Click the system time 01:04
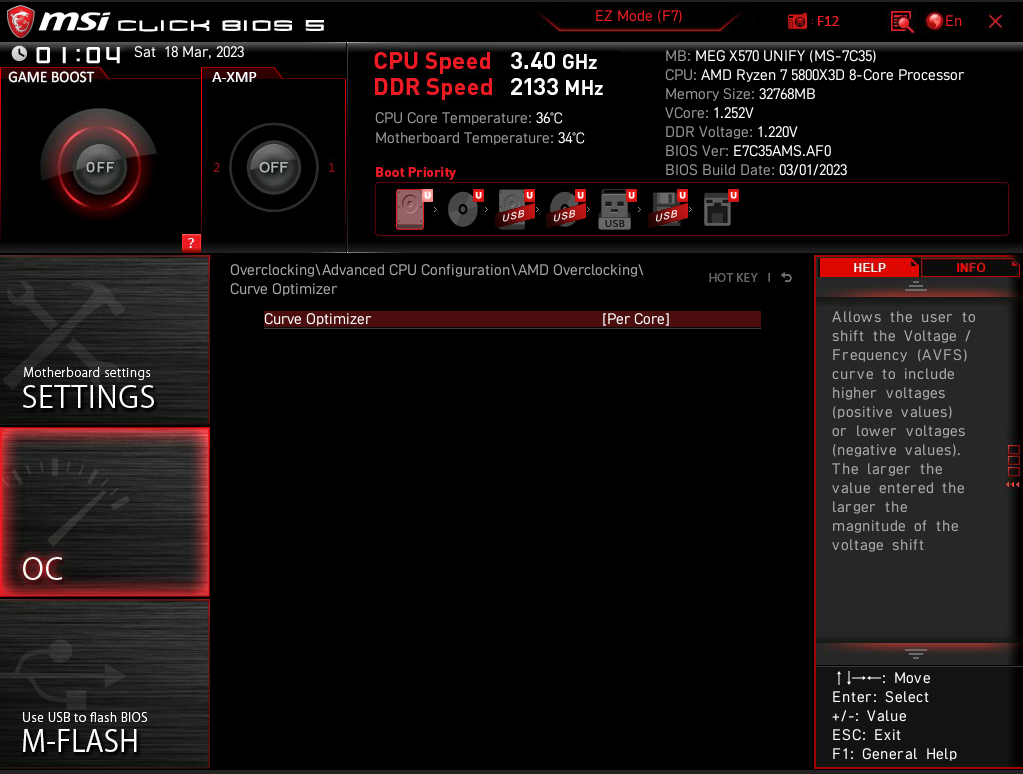The image size is (1023, 774). pyautogui.click(x=78, y=54)
